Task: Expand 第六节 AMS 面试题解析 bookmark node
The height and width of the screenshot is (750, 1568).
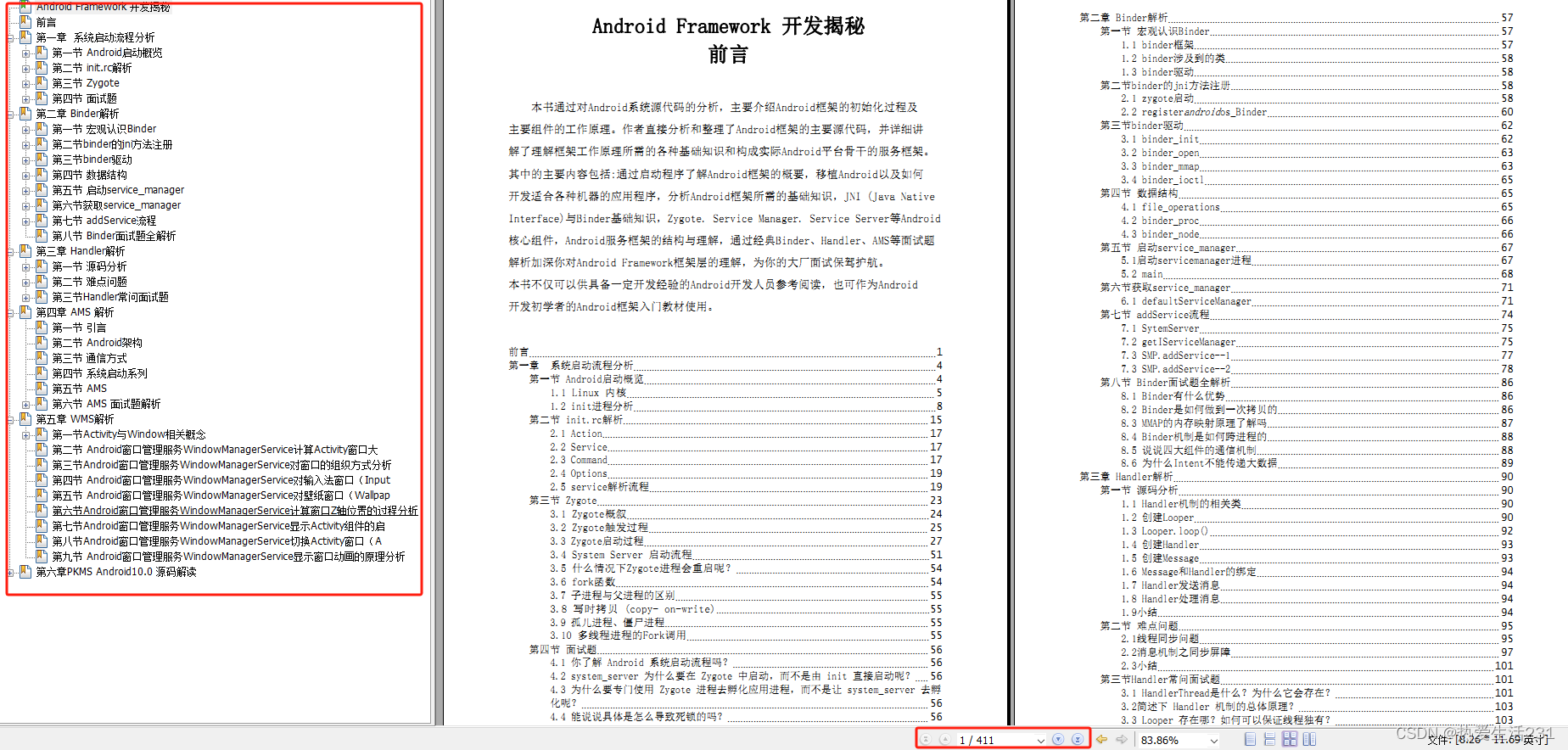Action: pos(26,405)
